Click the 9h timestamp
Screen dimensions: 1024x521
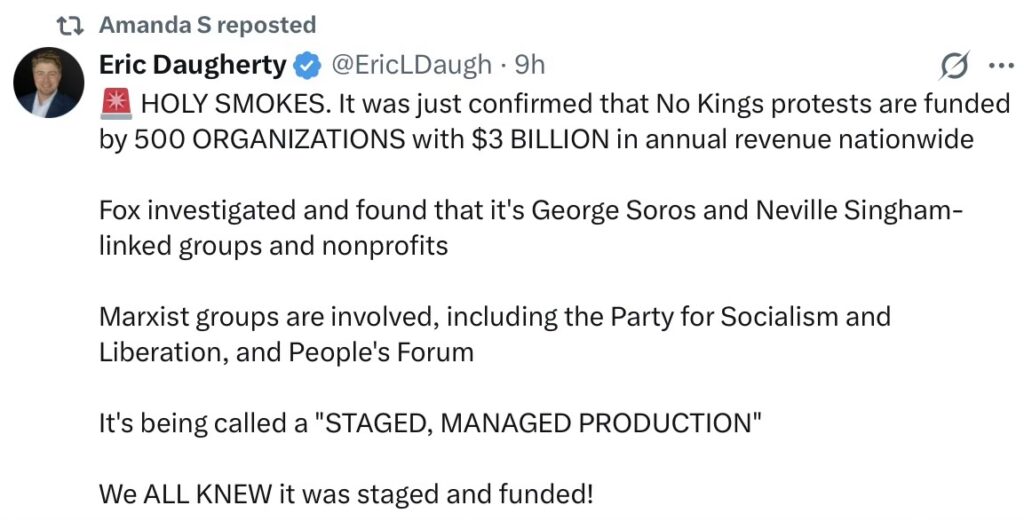click(x=530, y=66)
